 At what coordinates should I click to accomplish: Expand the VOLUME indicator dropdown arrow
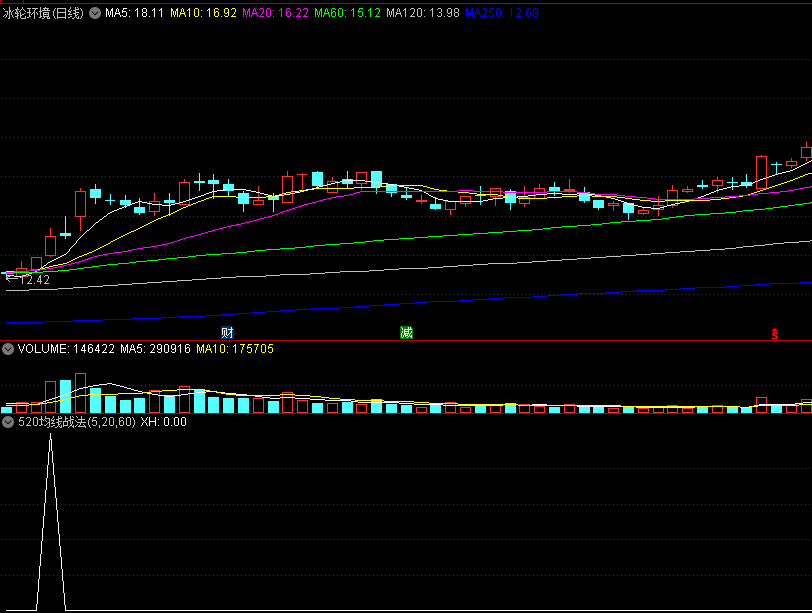(x=8, y=349)
